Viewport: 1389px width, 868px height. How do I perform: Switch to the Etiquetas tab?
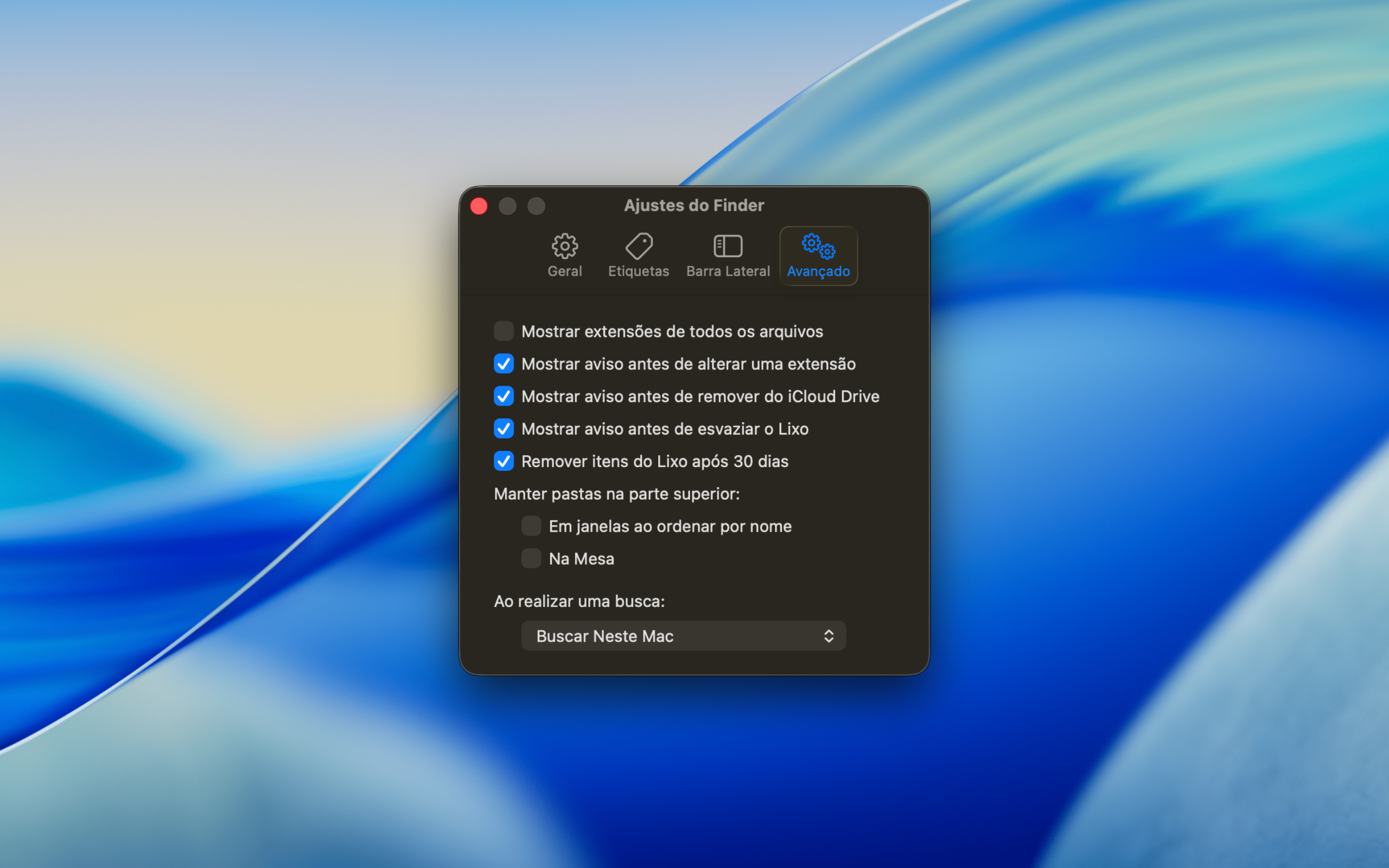[638, 256]
